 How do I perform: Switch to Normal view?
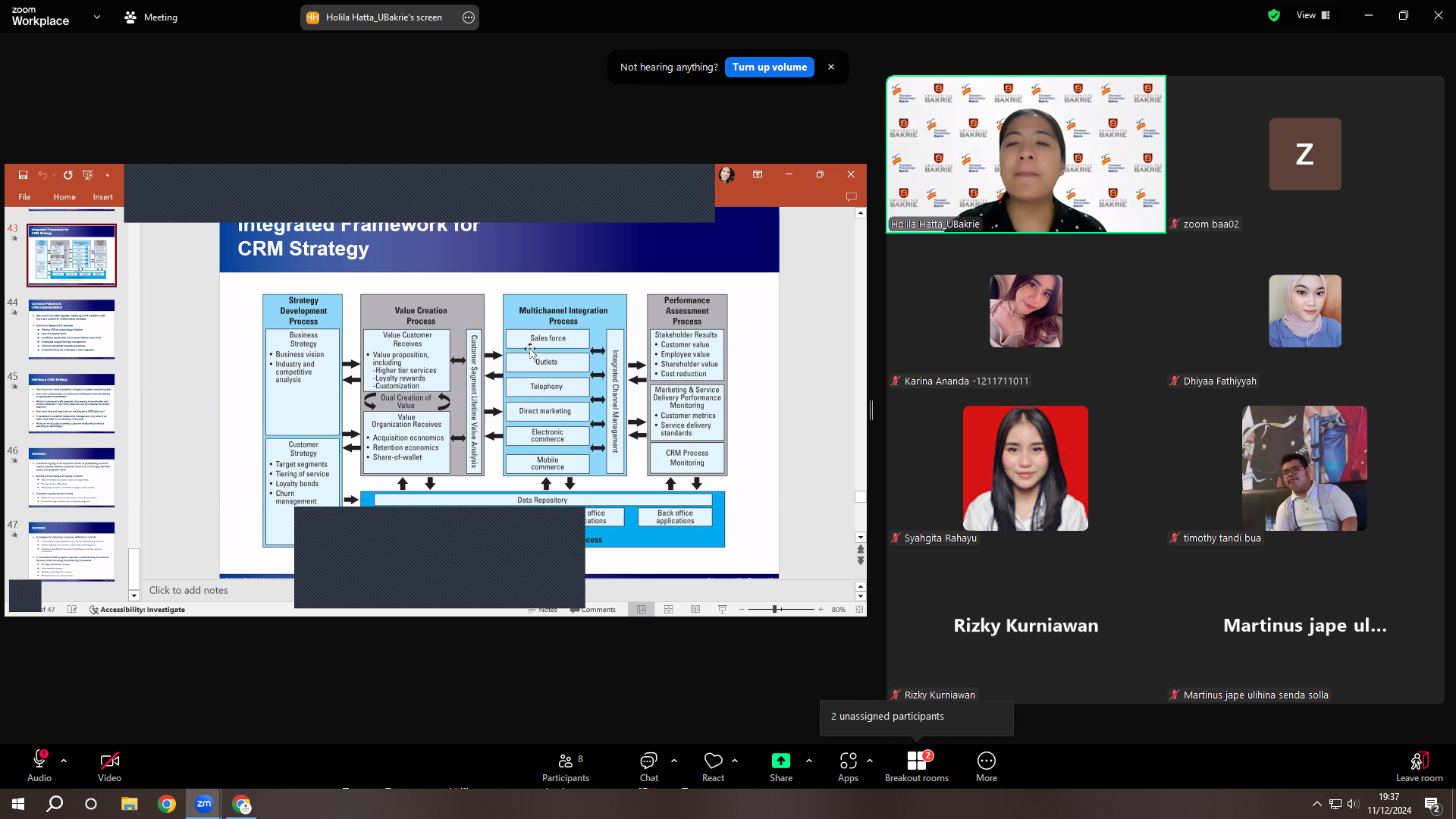(x=642, y=610)
